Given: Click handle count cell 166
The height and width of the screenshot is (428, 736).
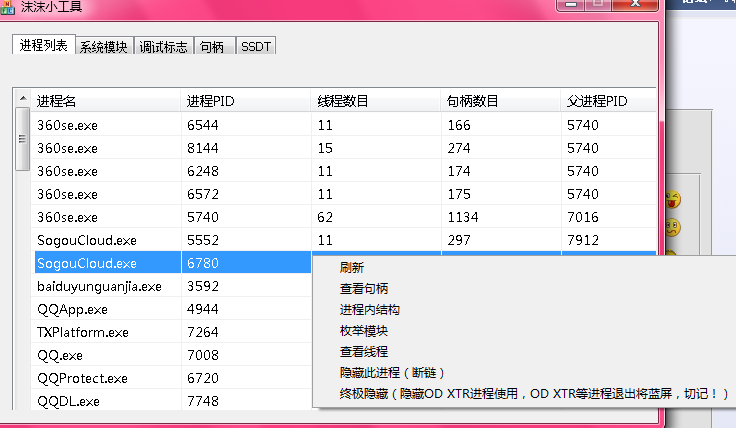Looking at the screenshot, I should [x=459, y=125].
